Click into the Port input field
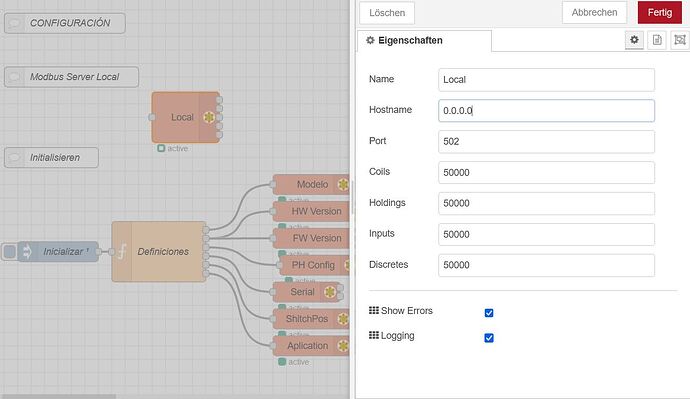Screen dimensions: 690x399 tap(546, 142)
